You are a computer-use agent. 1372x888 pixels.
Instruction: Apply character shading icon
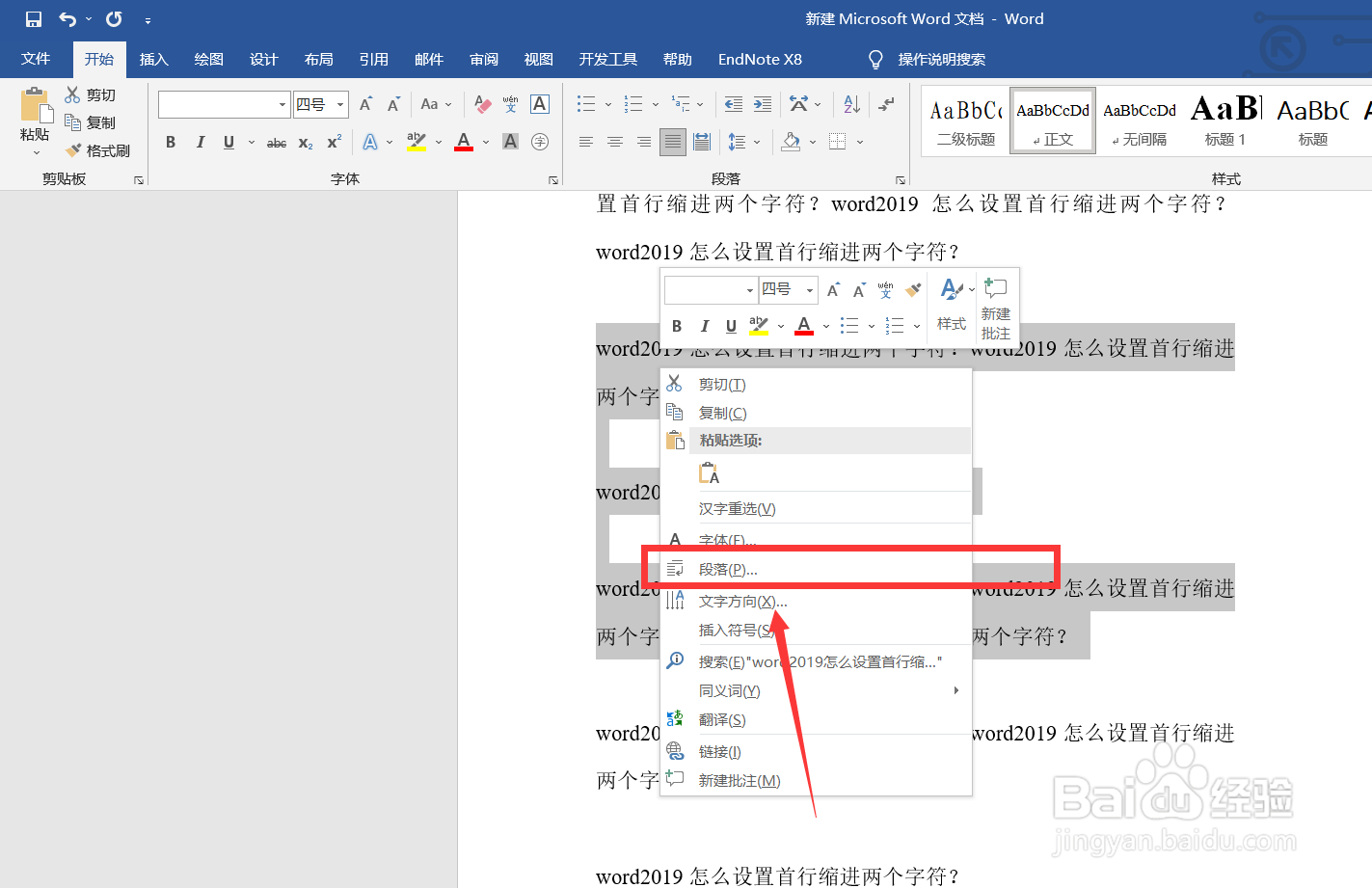point(511,143)
